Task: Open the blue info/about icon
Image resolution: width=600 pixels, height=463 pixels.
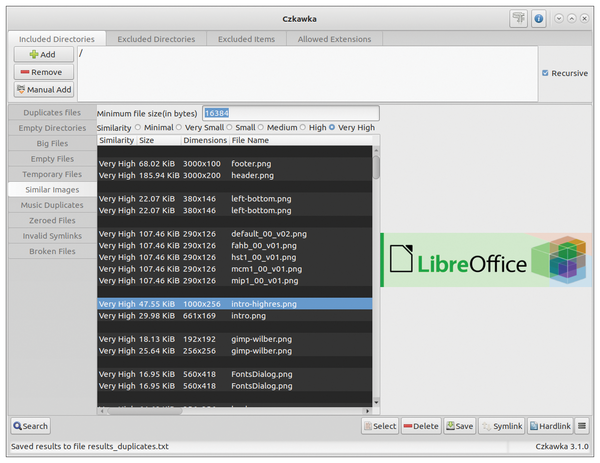Action: pos(538,18)
